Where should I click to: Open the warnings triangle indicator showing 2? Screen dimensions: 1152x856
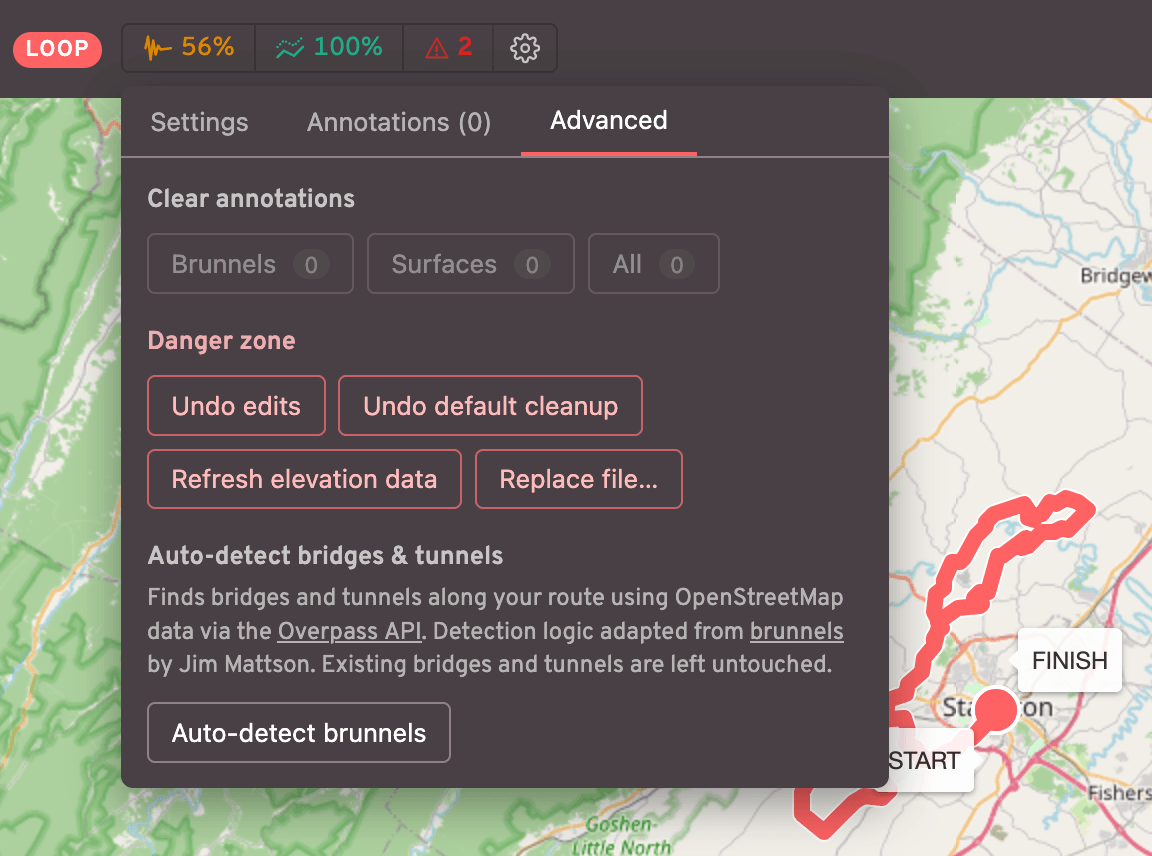448,48
